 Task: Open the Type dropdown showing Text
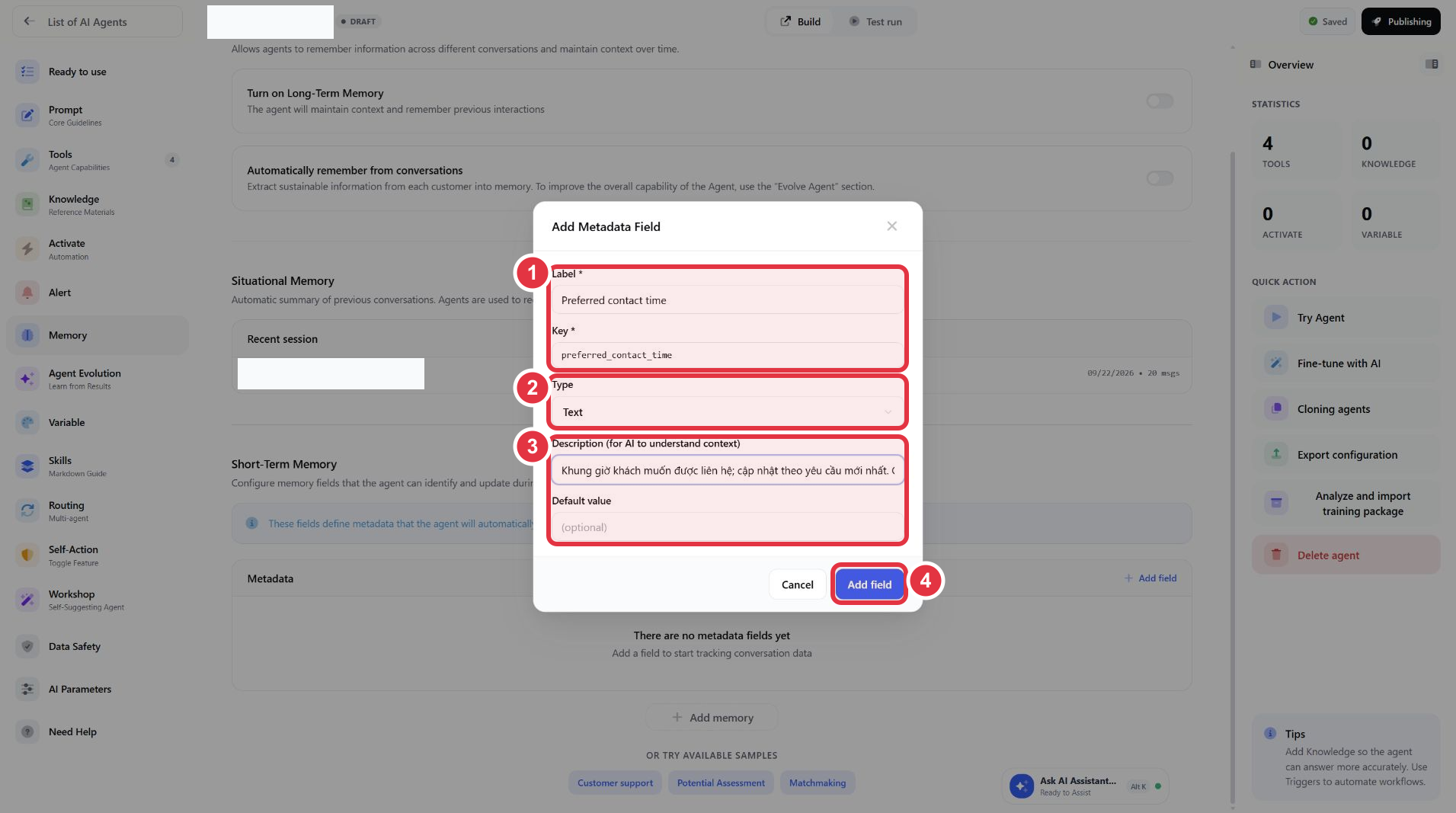tap(728, 412)
